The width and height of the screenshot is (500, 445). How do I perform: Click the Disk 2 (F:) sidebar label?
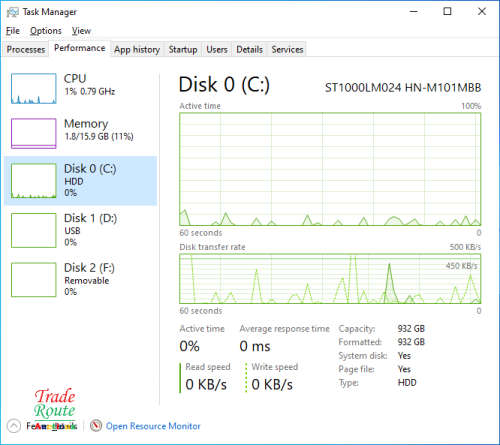click(x=89, y=268)
